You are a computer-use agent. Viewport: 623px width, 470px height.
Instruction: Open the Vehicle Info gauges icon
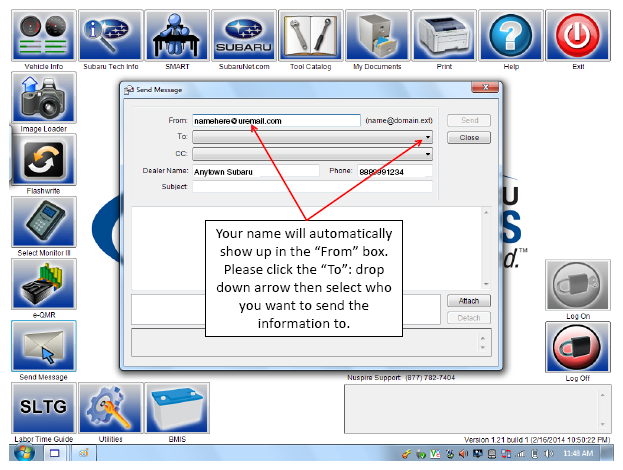click(44, 36)
